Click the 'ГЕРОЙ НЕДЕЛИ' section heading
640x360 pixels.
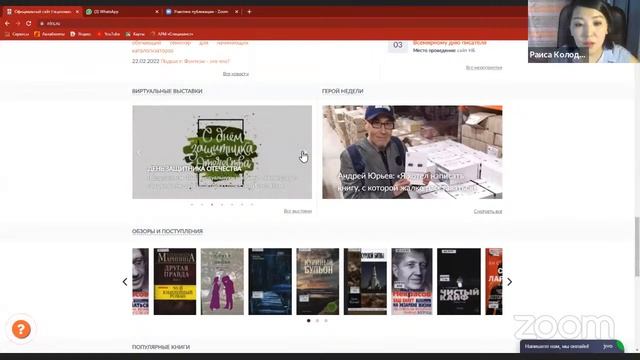342,91
